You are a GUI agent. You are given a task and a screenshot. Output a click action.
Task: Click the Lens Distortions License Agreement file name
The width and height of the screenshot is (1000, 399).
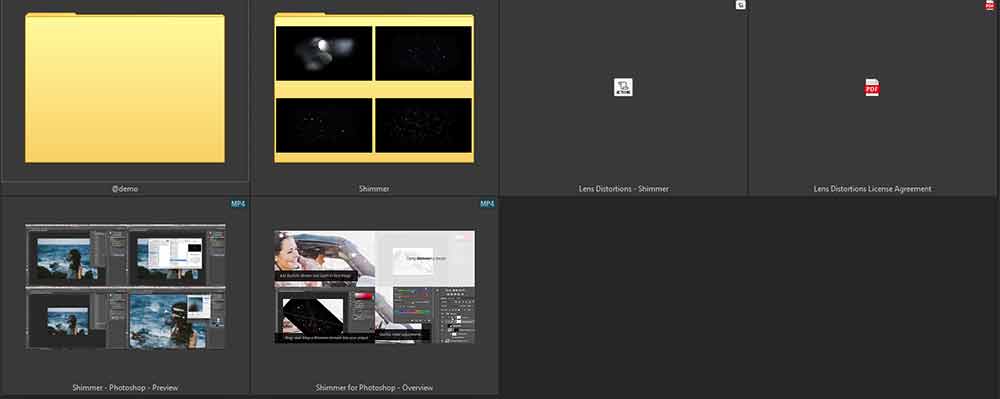(872, 189)
